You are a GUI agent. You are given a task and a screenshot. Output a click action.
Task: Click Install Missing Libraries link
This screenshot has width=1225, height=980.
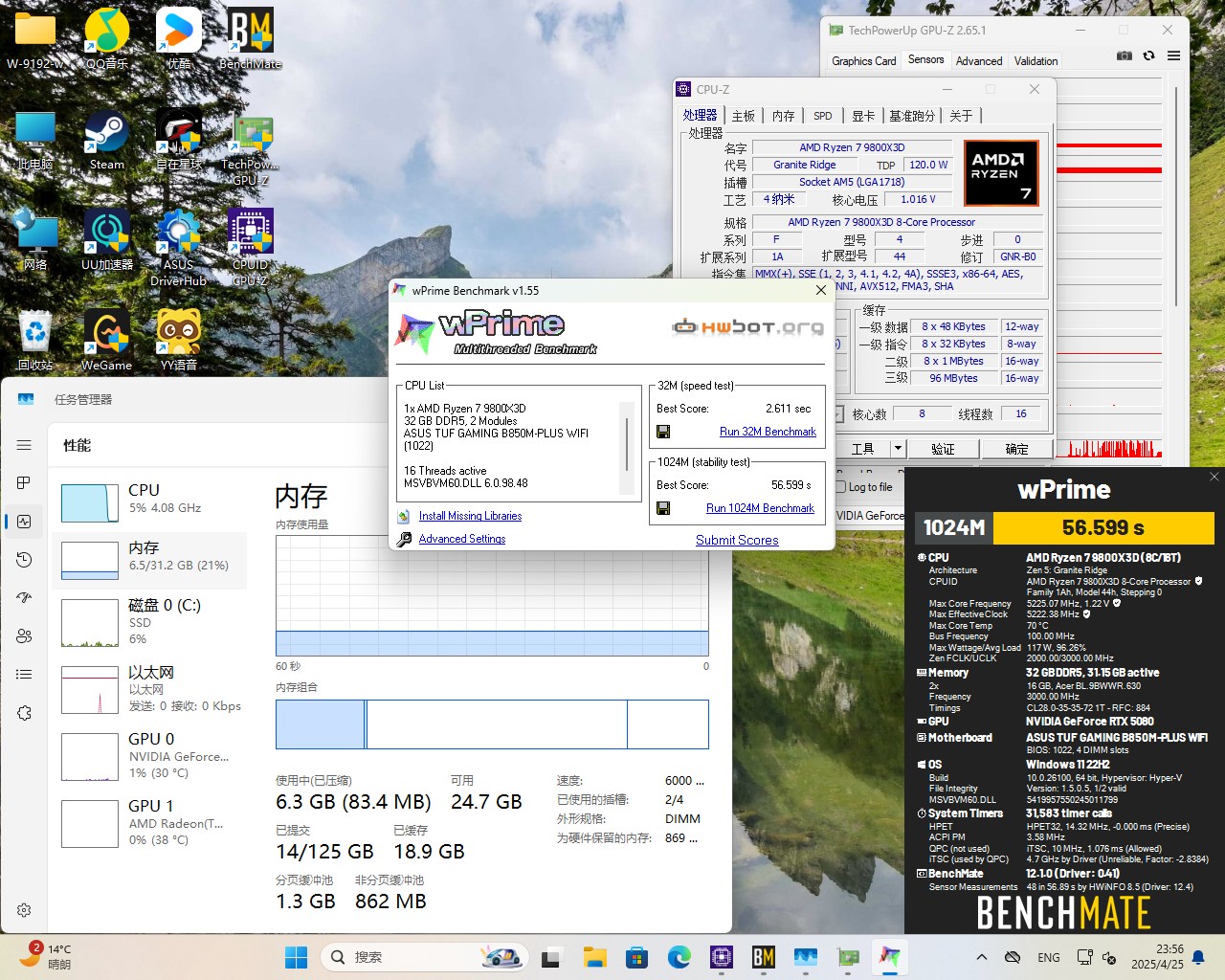pyautogui.click(x=470, y=516)
